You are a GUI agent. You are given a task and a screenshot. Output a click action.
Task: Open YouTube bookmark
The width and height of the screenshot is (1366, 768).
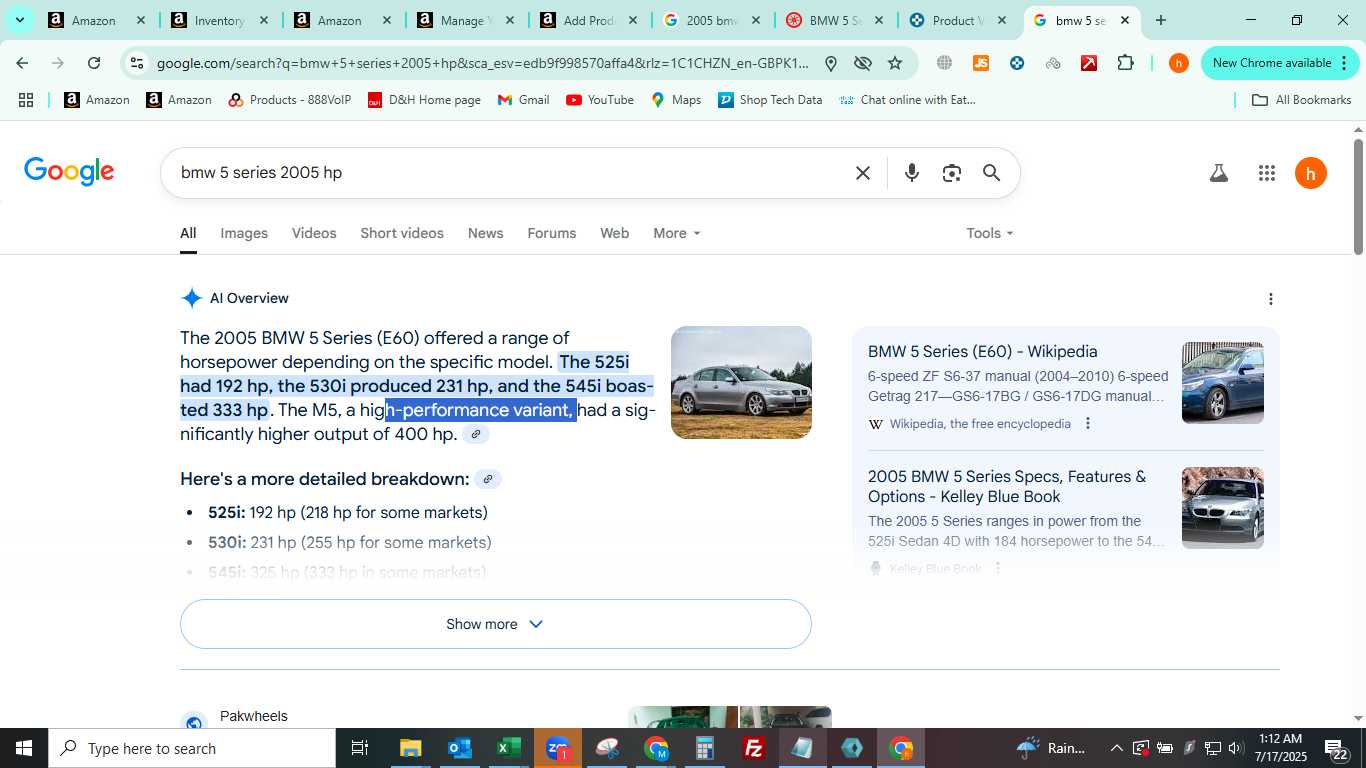pos(600,100)
